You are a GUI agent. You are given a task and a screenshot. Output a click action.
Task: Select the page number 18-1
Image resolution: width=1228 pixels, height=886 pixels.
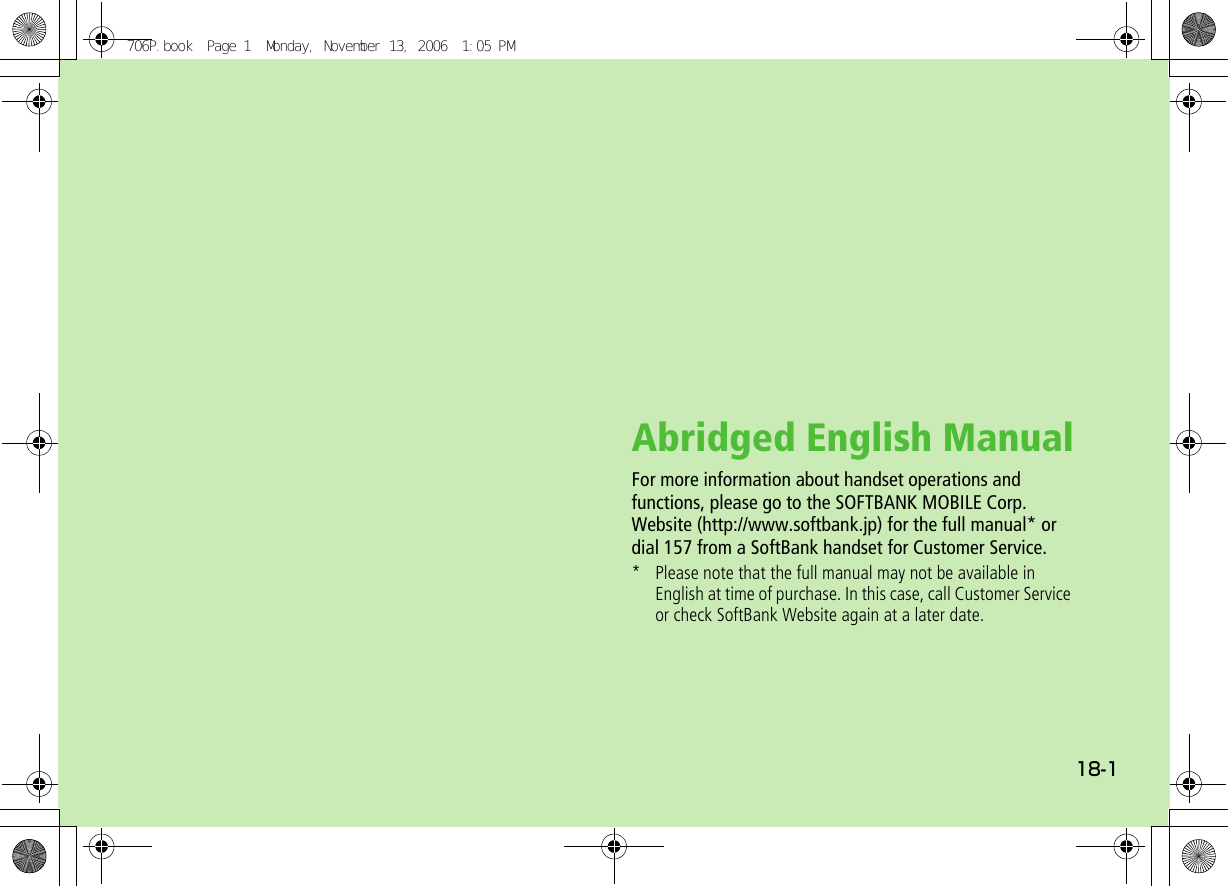1097,769
